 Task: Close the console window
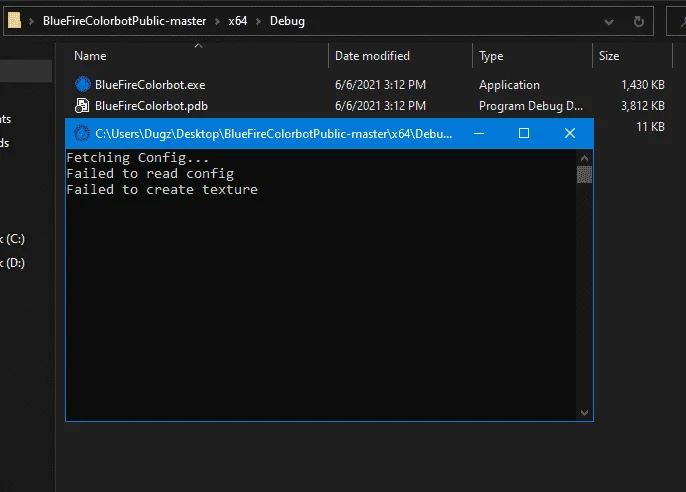pos(570,133)
